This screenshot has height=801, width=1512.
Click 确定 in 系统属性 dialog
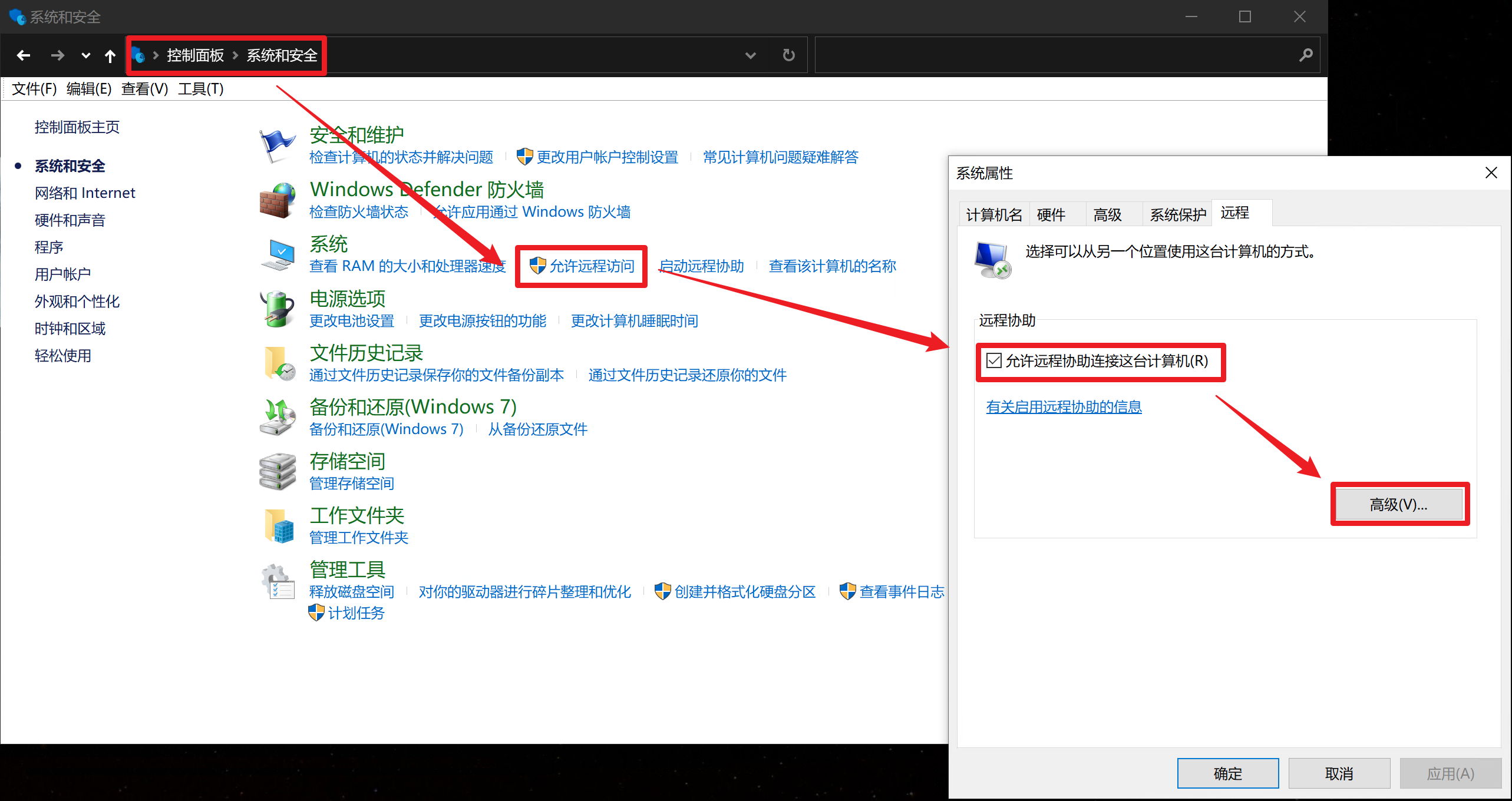(x=1227, y=773)
